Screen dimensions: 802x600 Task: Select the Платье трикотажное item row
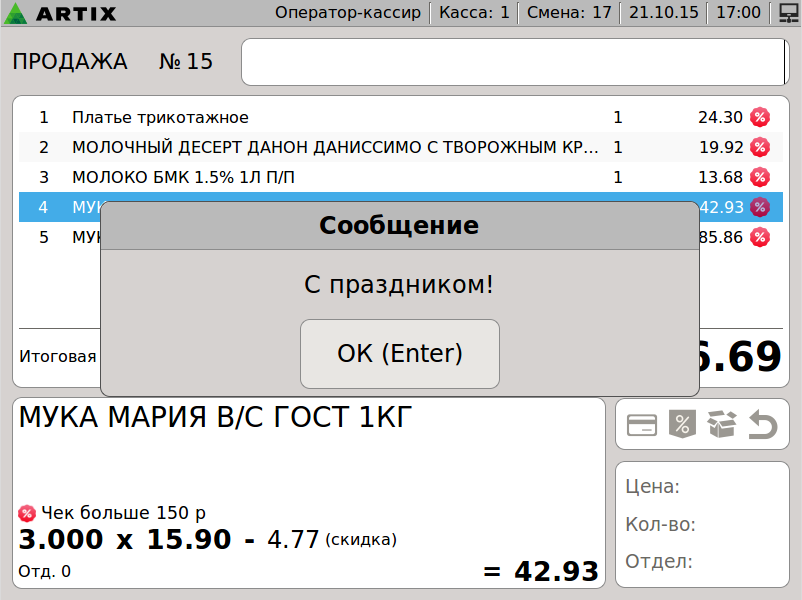coord(300,117)
